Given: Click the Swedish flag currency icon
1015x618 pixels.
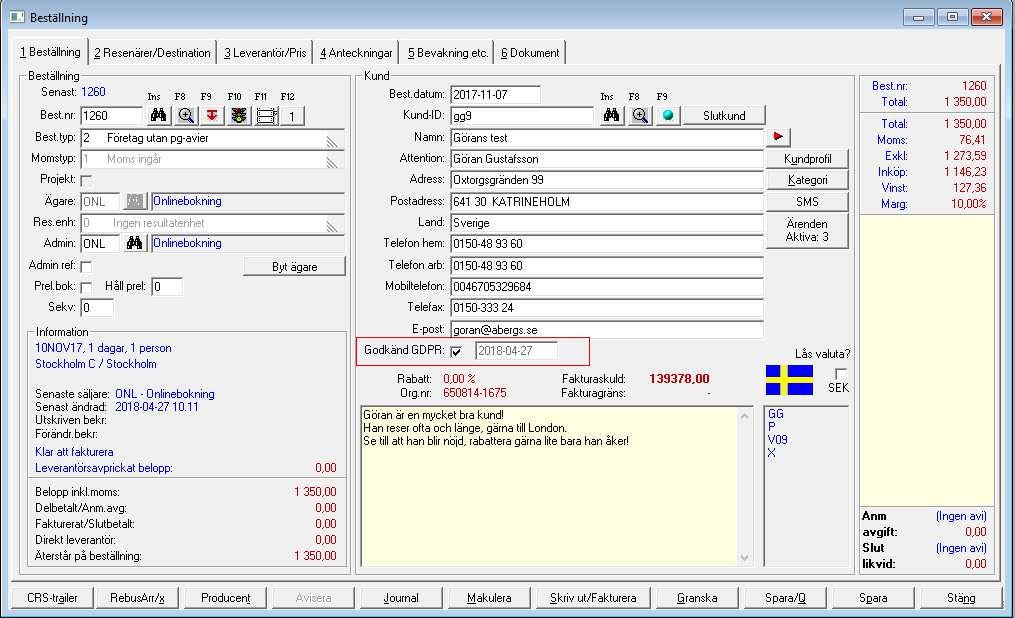Looking at the screenshot, I should pyautogui.click(x=789, y=381).
